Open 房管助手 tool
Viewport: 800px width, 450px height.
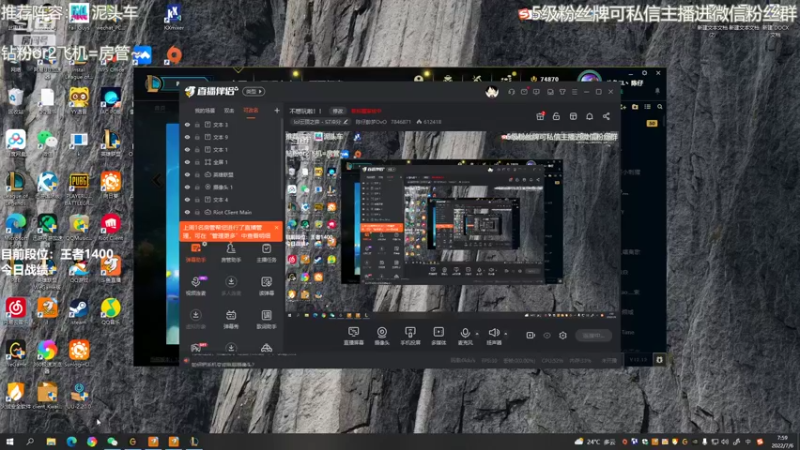(231, 253)
